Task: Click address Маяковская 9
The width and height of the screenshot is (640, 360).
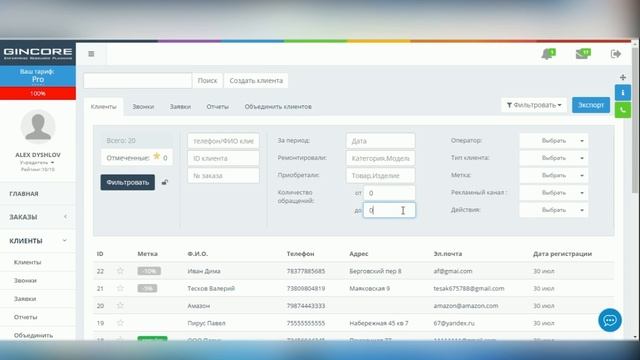Action: (369, 288)
